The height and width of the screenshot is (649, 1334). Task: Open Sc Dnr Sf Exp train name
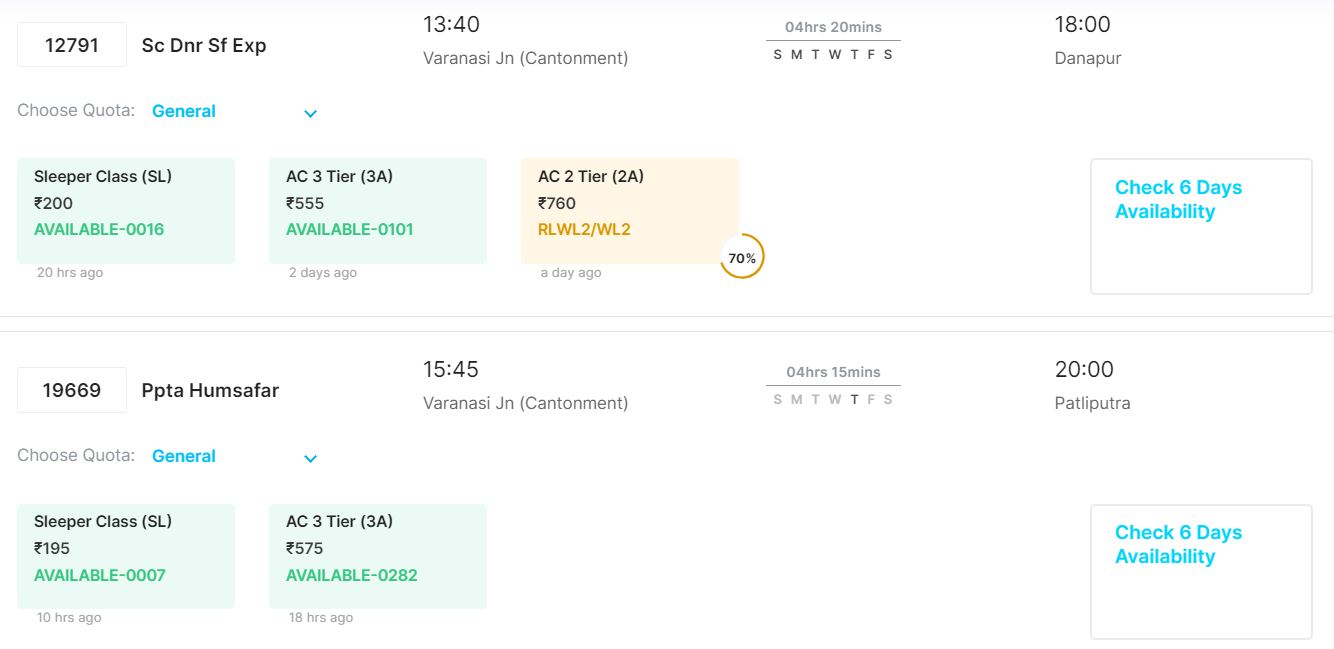click(204, 45)
